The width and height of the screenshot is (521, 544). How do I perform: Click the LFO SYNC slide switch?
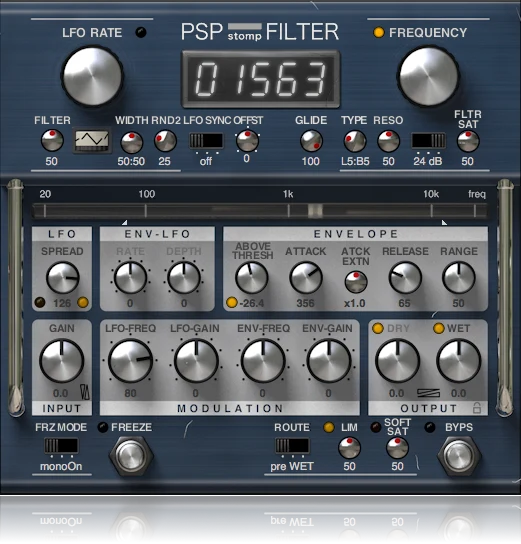pyautogui.click(x=206, y=141)
